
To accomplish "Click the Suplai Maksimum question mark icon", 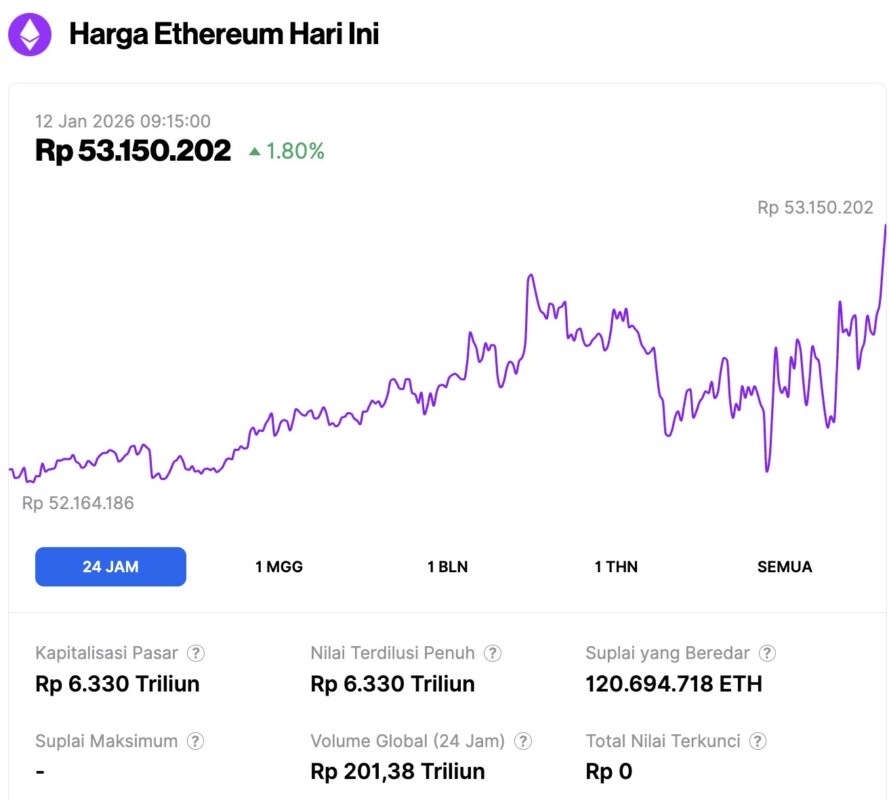I will [196, 741].
